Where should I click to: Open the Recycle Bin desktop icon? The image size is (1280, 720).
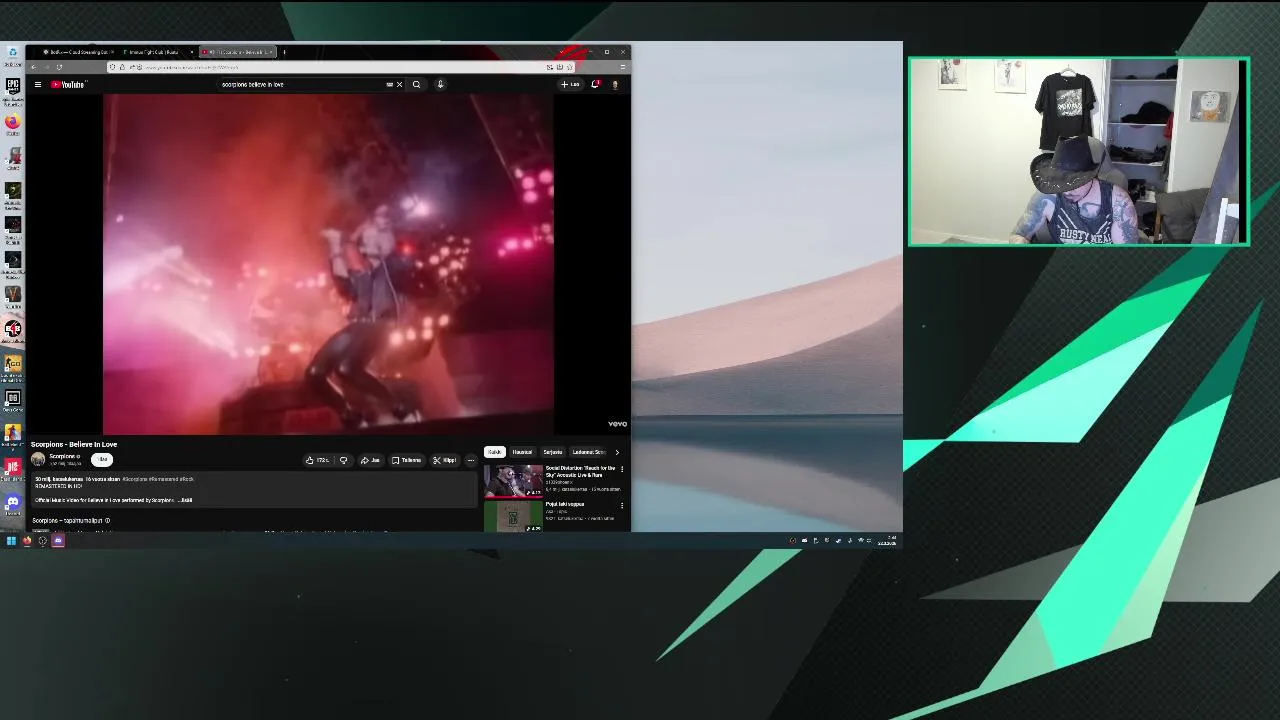click(x=12, y=56)
